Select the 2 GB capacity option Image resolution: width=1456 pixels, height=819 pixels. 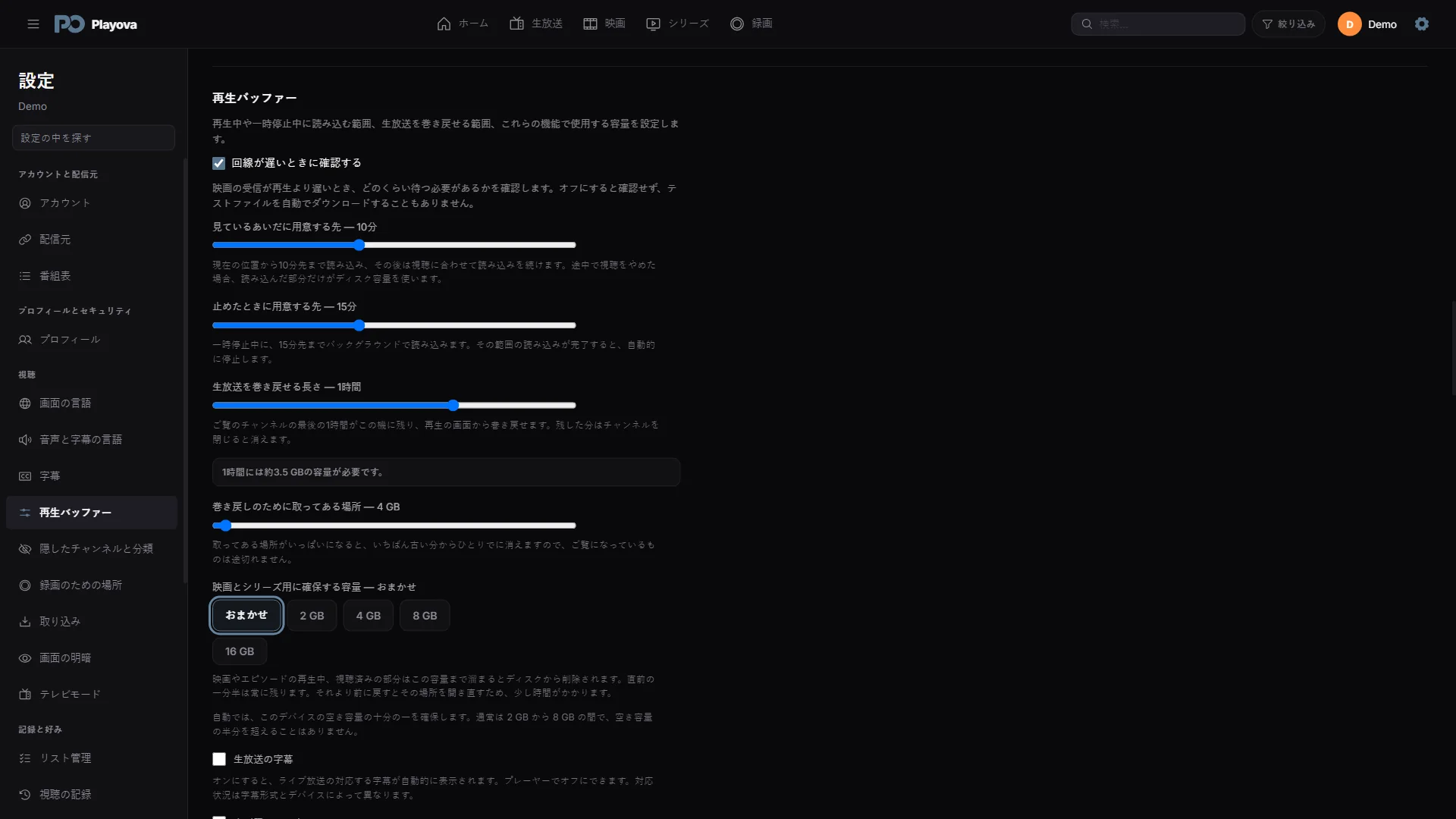(x=312, y=616)
